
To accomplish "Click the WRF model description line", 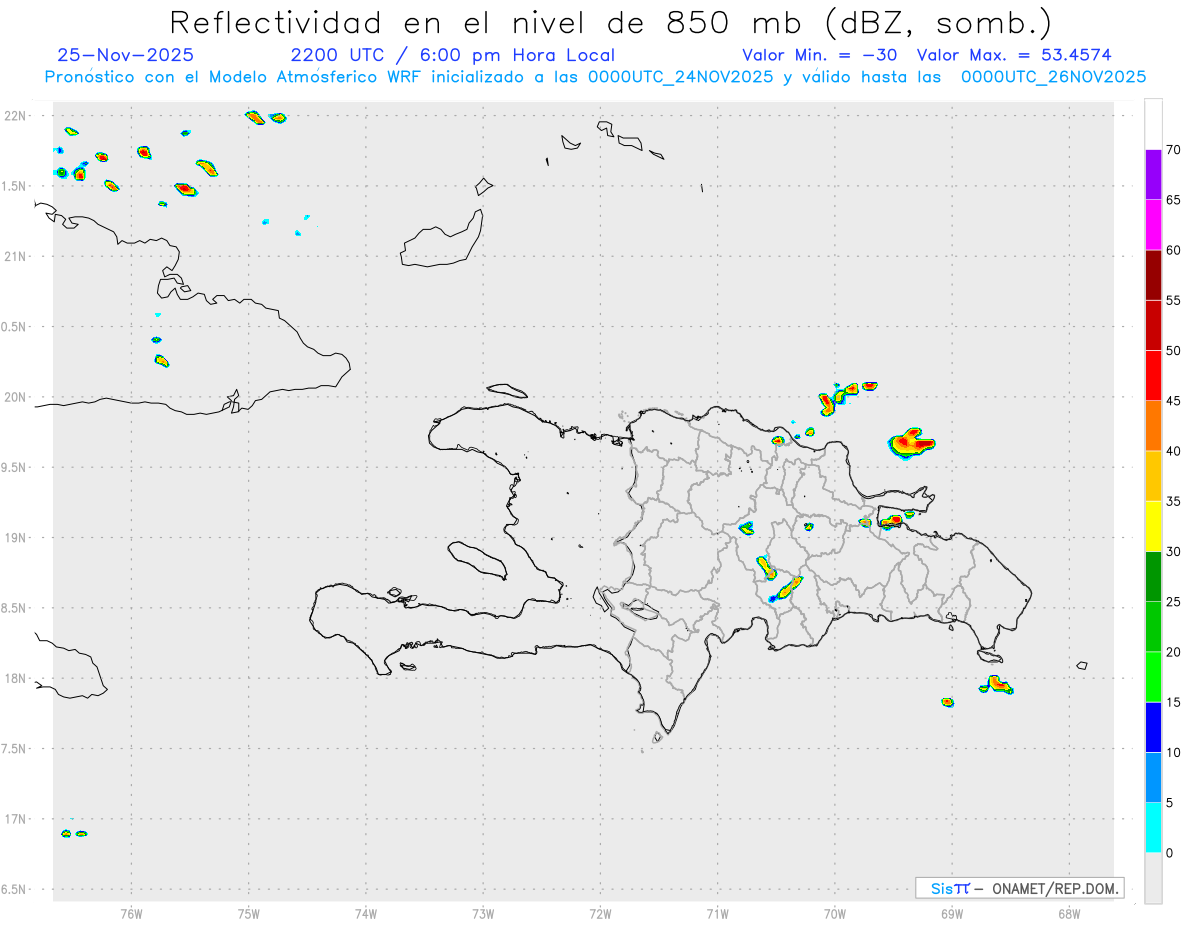I will point(595,76).
